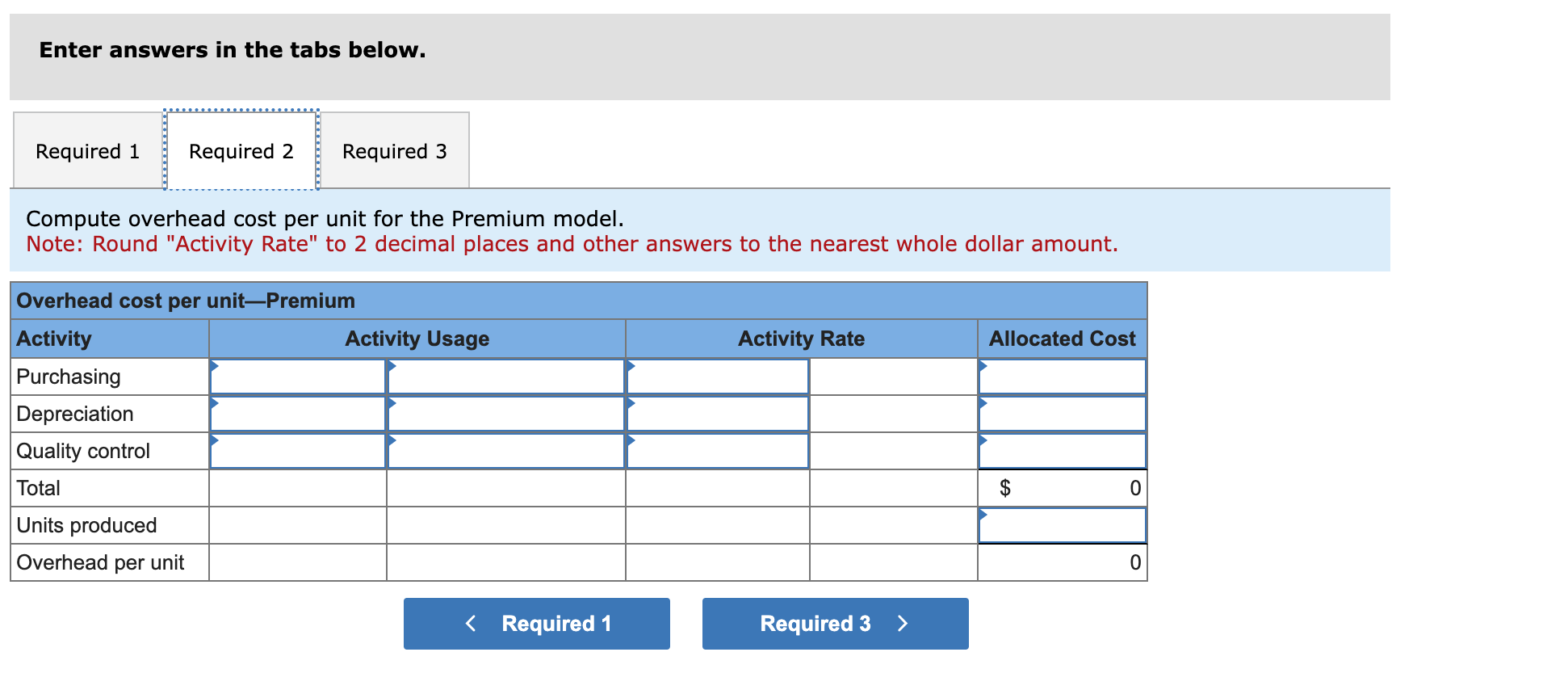Screen dimensions: 1568x690
Task: Click the Allocated Cost field for Purchasing
Action: coord(1062,376)
